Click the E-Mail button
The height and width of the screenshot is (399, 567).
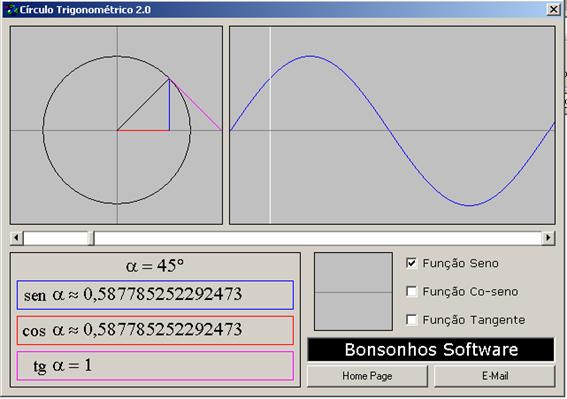tap(495, 376)
